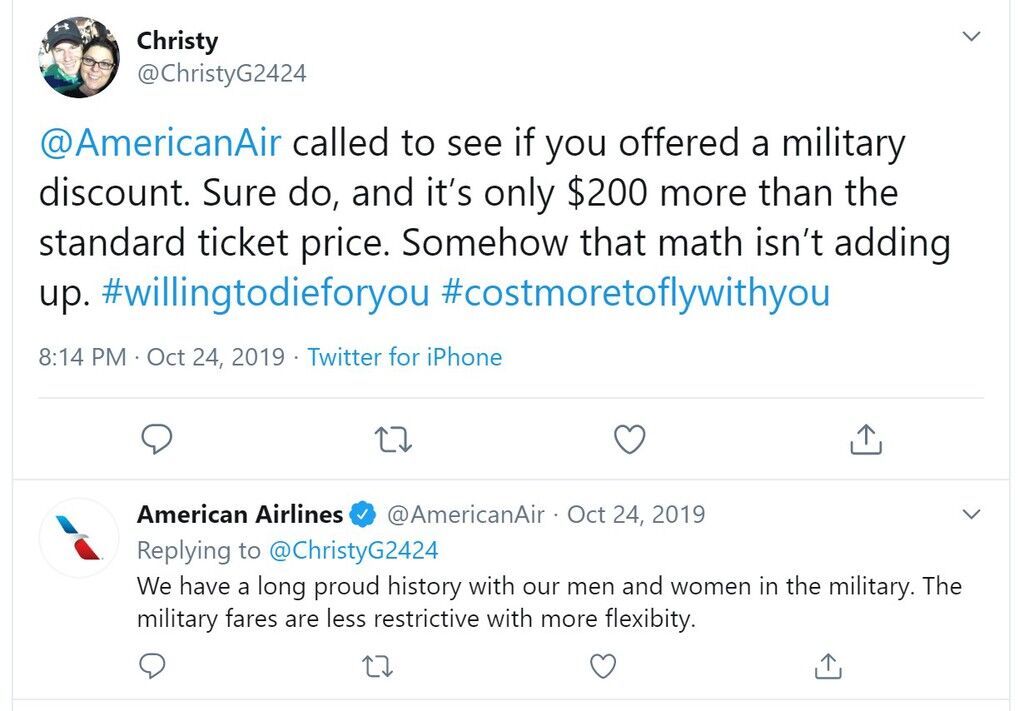Open American Airlines profile avatar

tap(79, 538)
